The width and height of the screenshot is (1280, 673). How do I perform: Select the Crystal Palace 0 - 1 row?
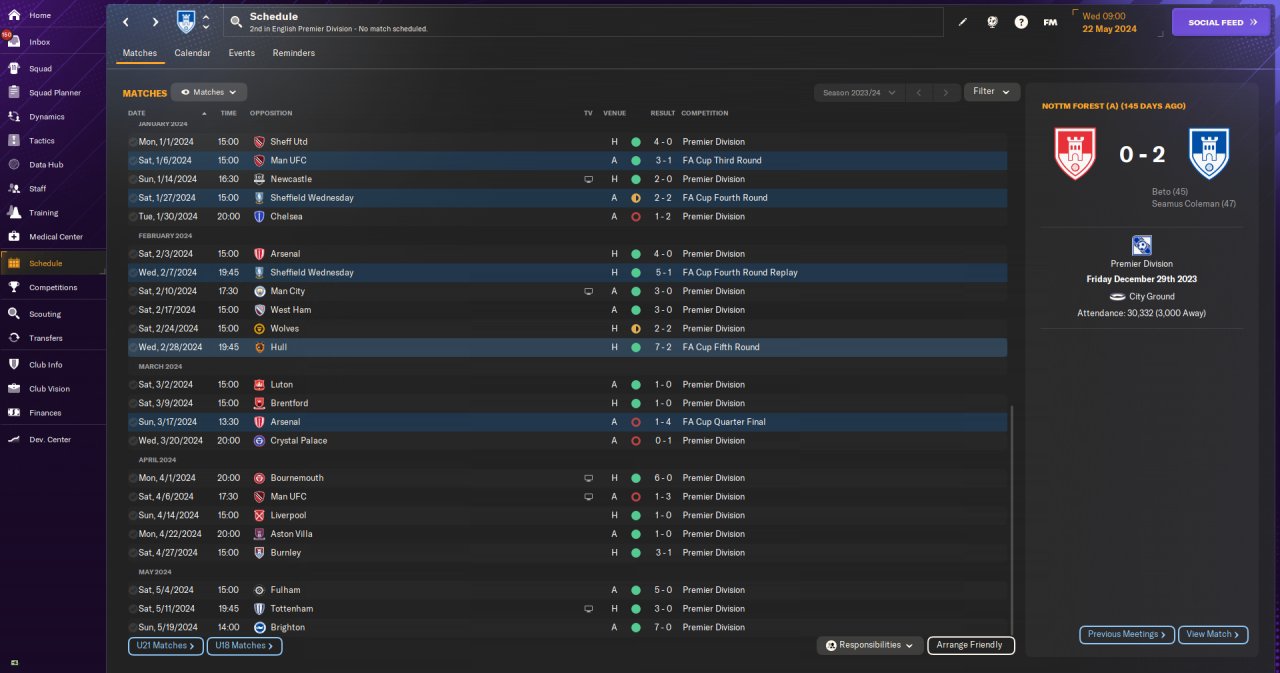(567, 440)
